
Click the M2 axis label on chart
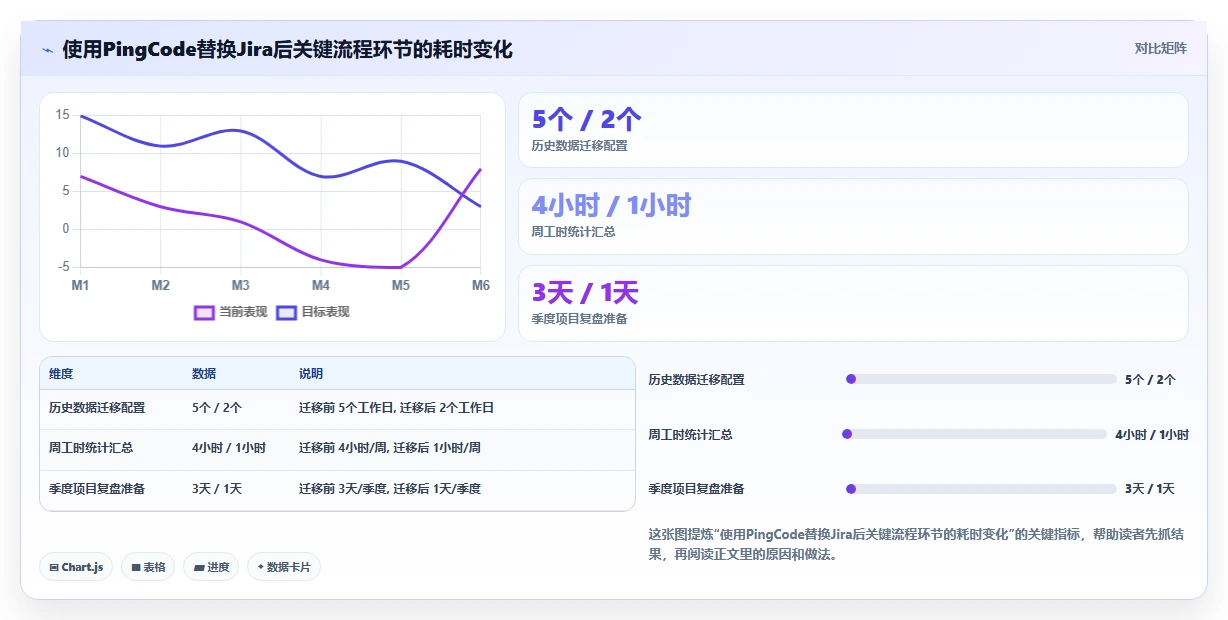click(x=160, y=285)
